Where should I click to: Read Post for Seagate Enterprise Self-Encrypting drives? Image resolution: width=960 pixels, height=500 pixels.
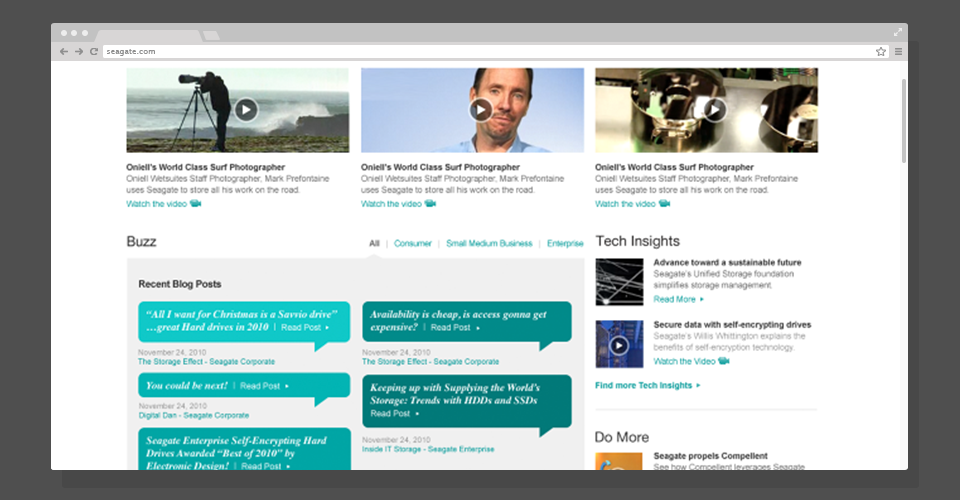265,466
